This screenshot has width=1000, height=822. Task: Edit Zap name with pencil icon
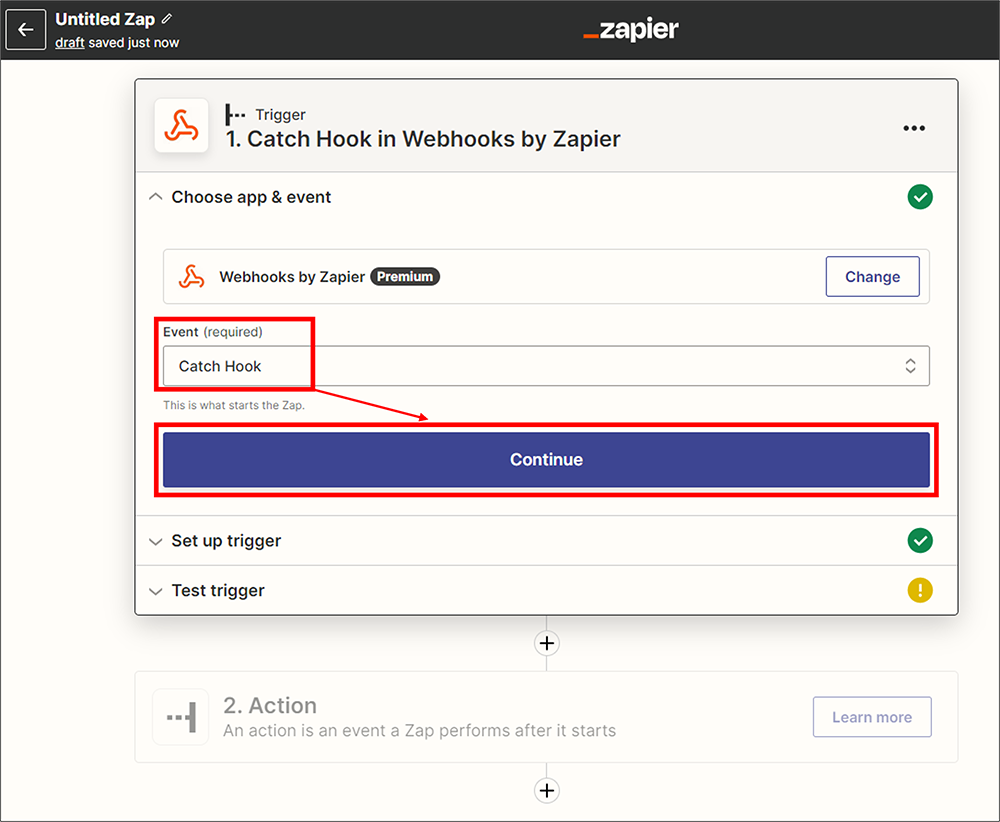[x=167, y=19]
